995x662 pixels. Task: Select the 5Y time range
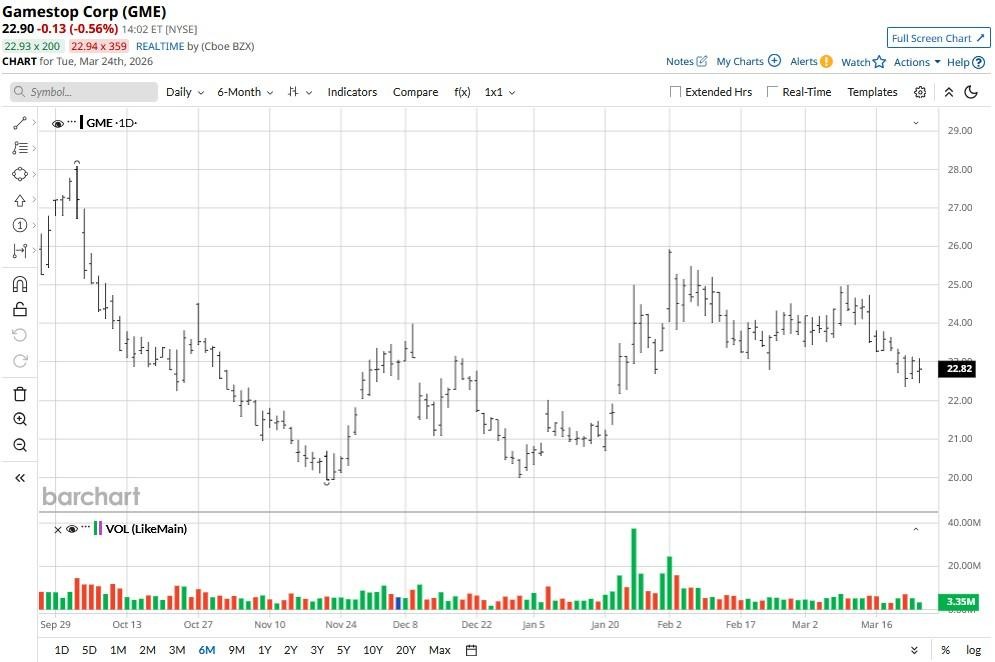pos(343,650)
